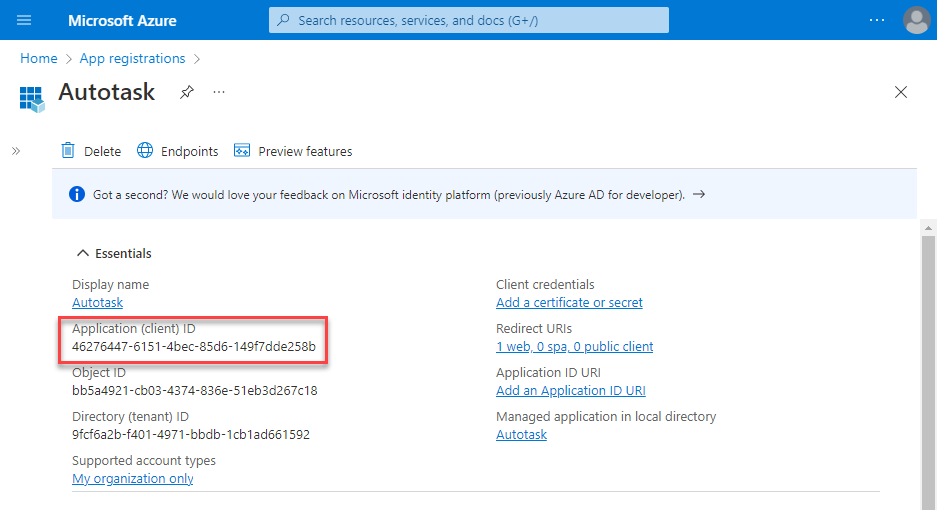Go to the Home breadcrumb

click(x=38, y=59)
